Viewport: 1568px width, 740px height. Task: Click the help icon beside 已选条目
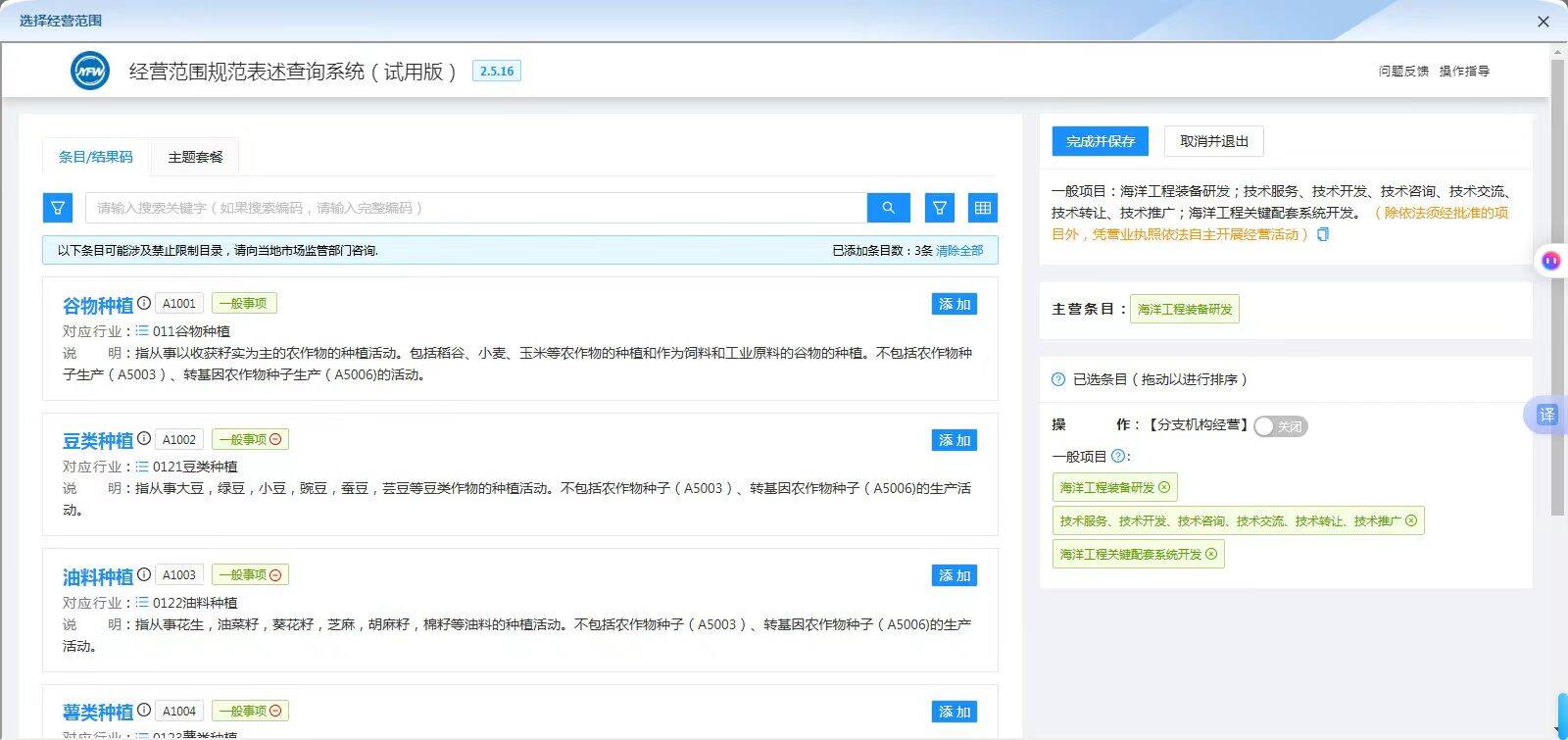pos(1058,379)
